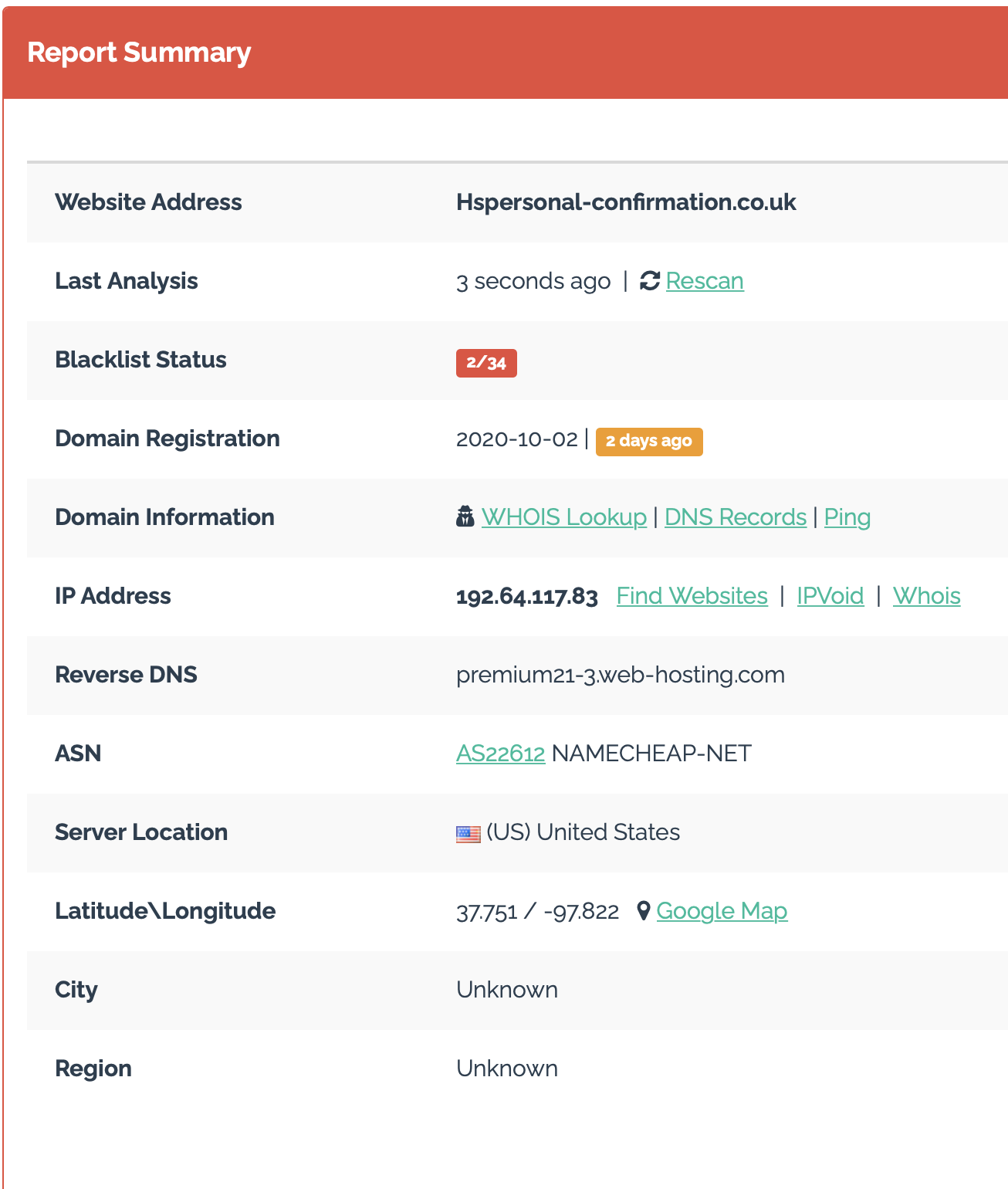
Task: Open the WHOIS Lookup link
Action: pyautogui.click(x=563, y=517)
